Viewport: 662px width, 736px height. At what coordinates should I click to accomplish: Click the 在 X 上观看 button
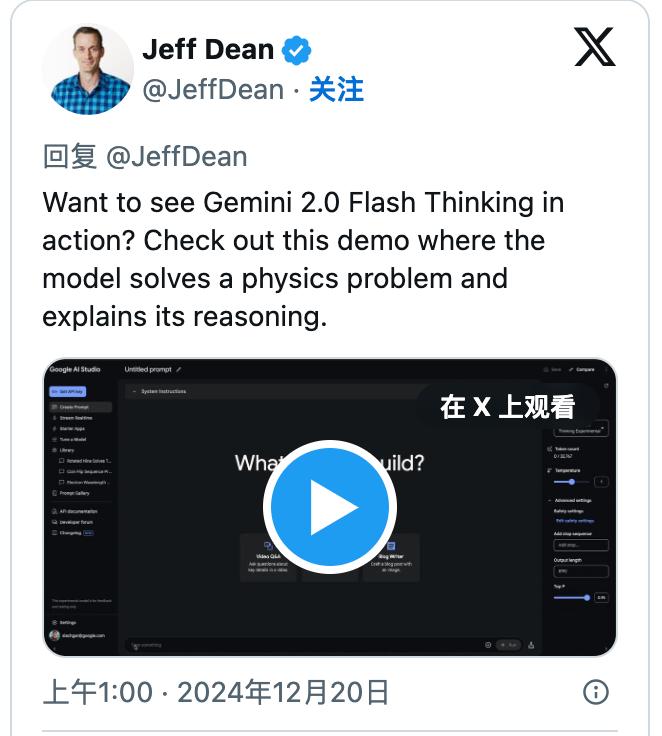(x=508, y=406)
